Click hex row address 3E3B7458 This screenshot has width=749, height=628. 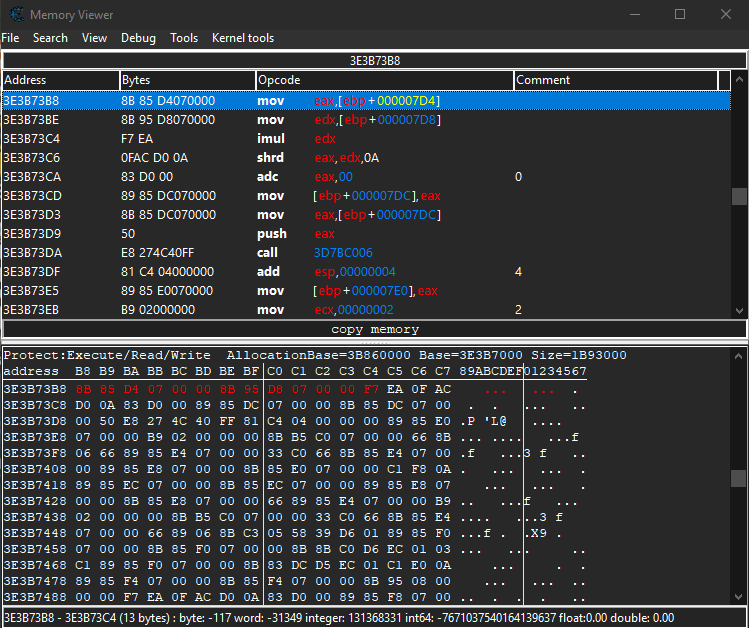pyautogui.click(x=35, y=549)
